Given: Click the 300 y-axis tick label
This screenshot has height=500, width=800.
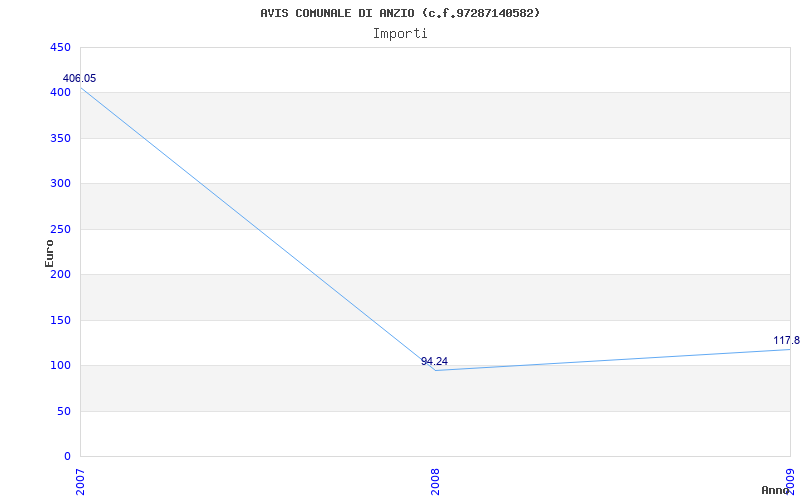Looking at the screenshot, I should pos(60,184).
